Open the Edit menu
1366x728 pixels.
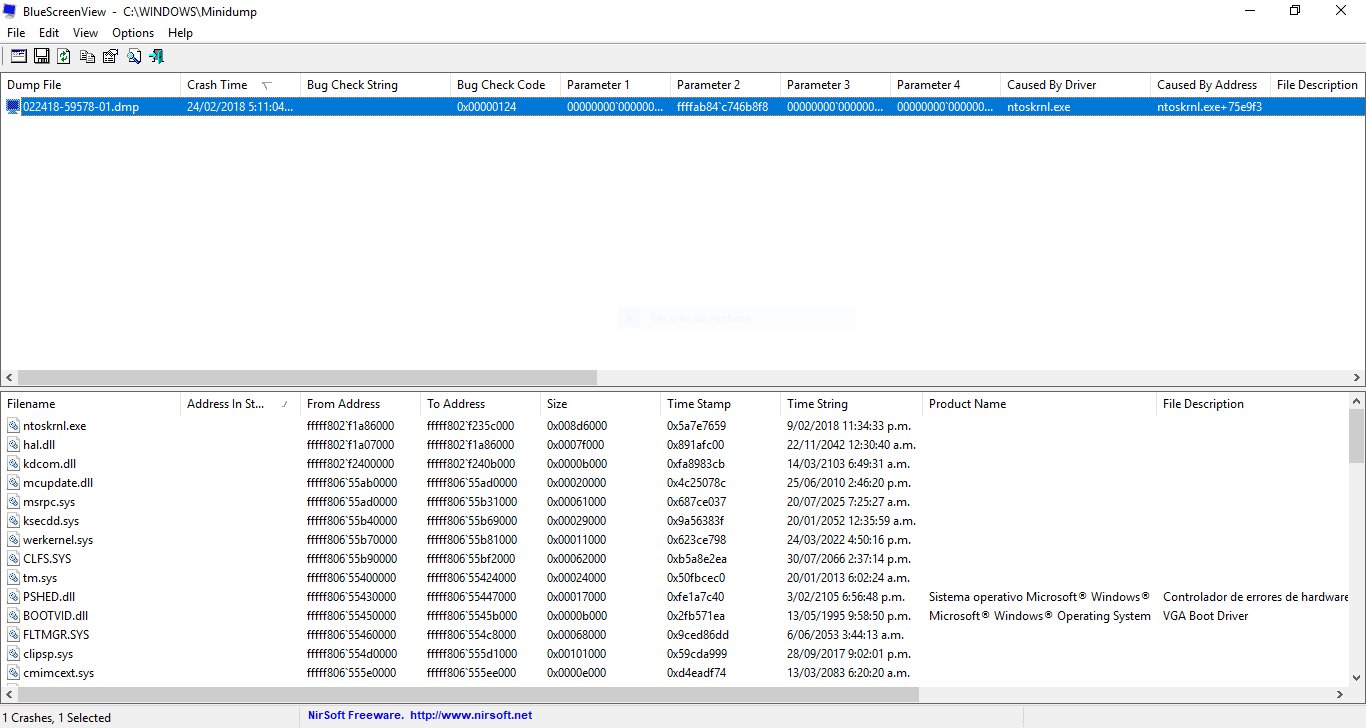pyautogui.click(x=49, y=33)
